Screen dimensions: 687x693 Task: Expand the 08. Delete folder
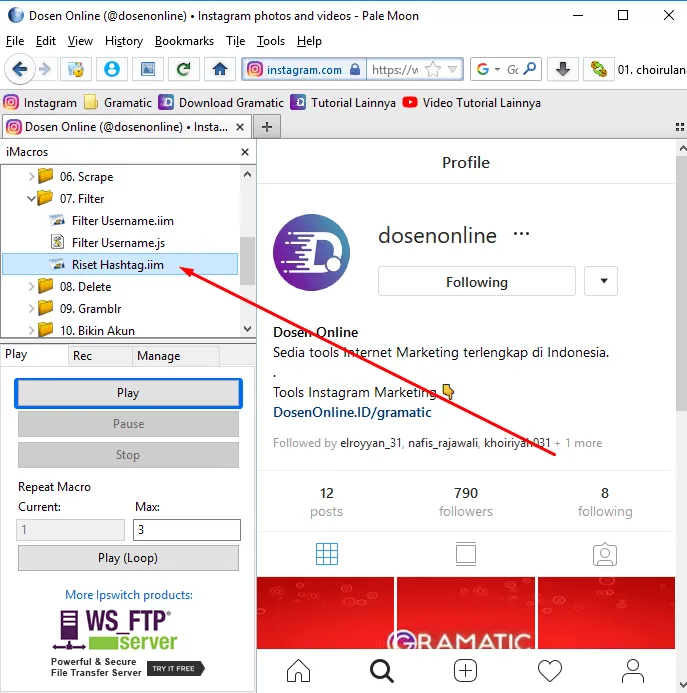click(x=31, y=287)
